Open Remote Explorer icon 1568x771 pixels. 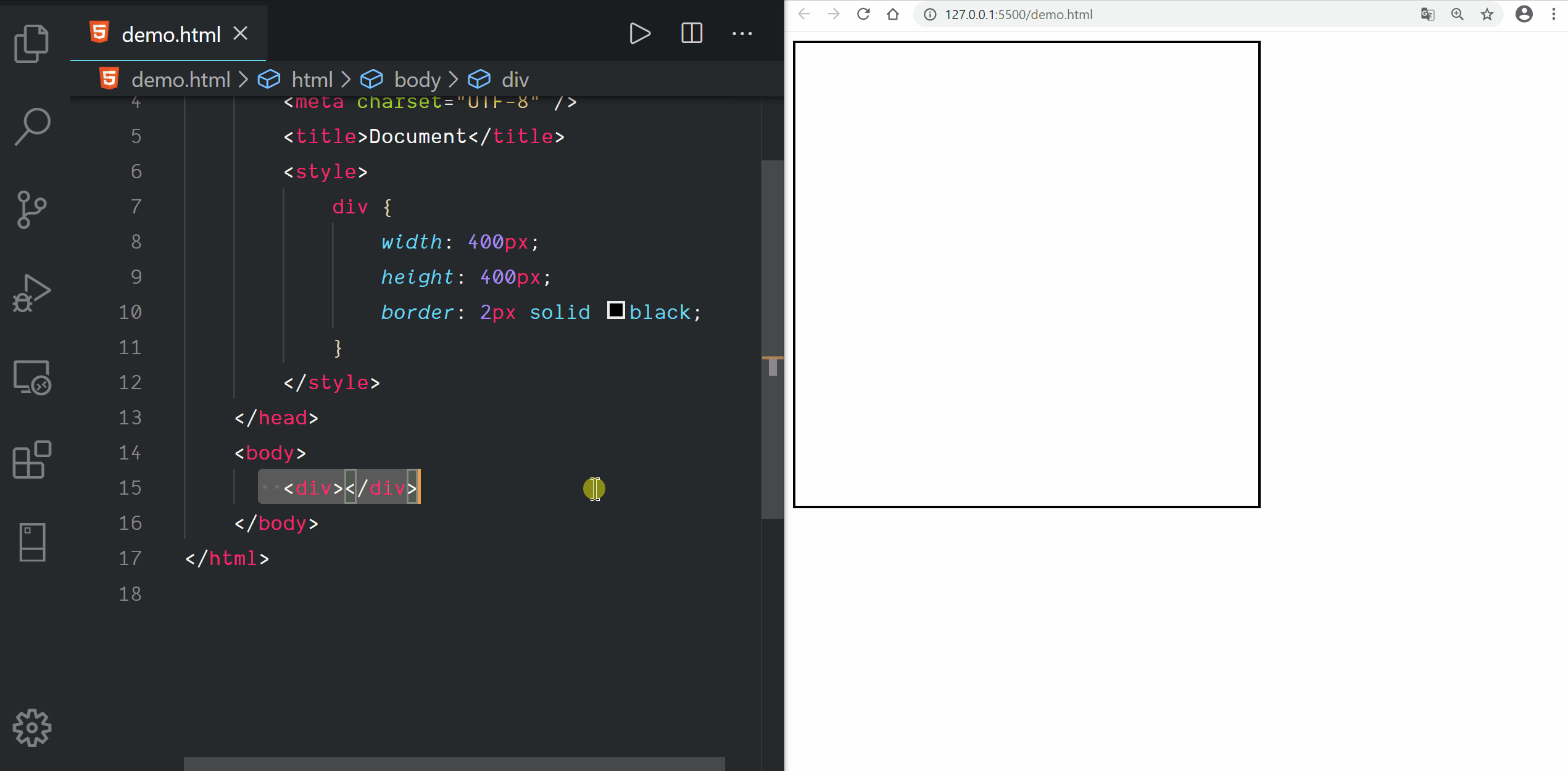pyautogui.click(x=31, y=377)
